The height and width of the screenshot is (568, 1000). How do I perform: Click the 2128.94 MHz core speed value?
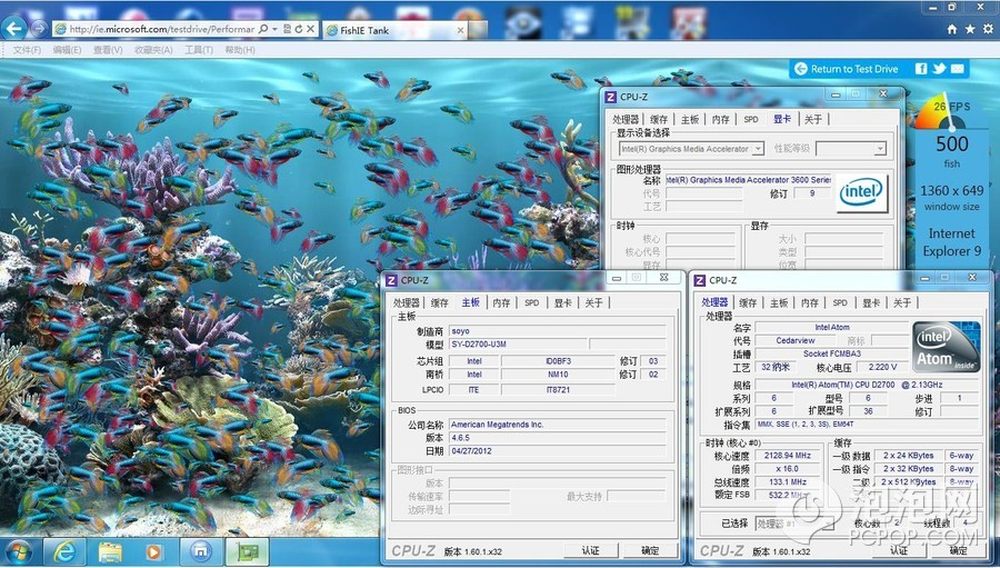(x=788, y=456)
